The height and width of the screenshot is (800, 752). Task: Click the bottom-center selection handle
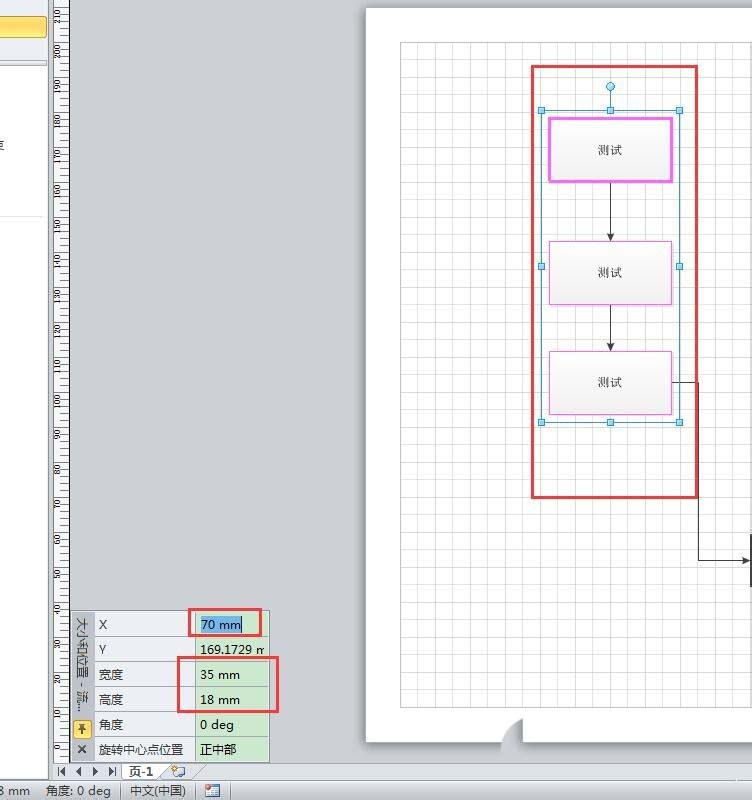point(610,422)
